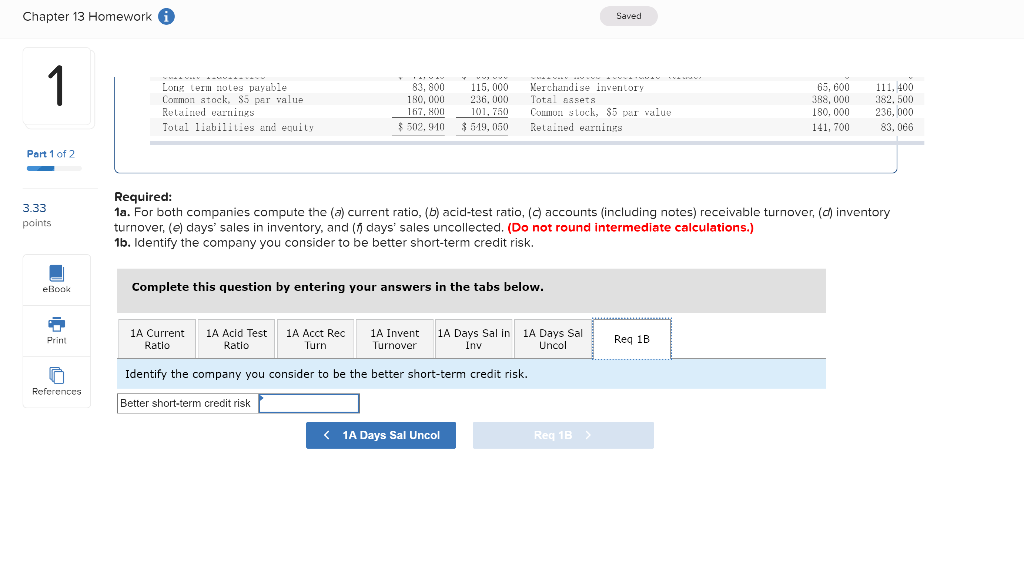
Task: Click the Required: heading
Action: coord(143,197)
